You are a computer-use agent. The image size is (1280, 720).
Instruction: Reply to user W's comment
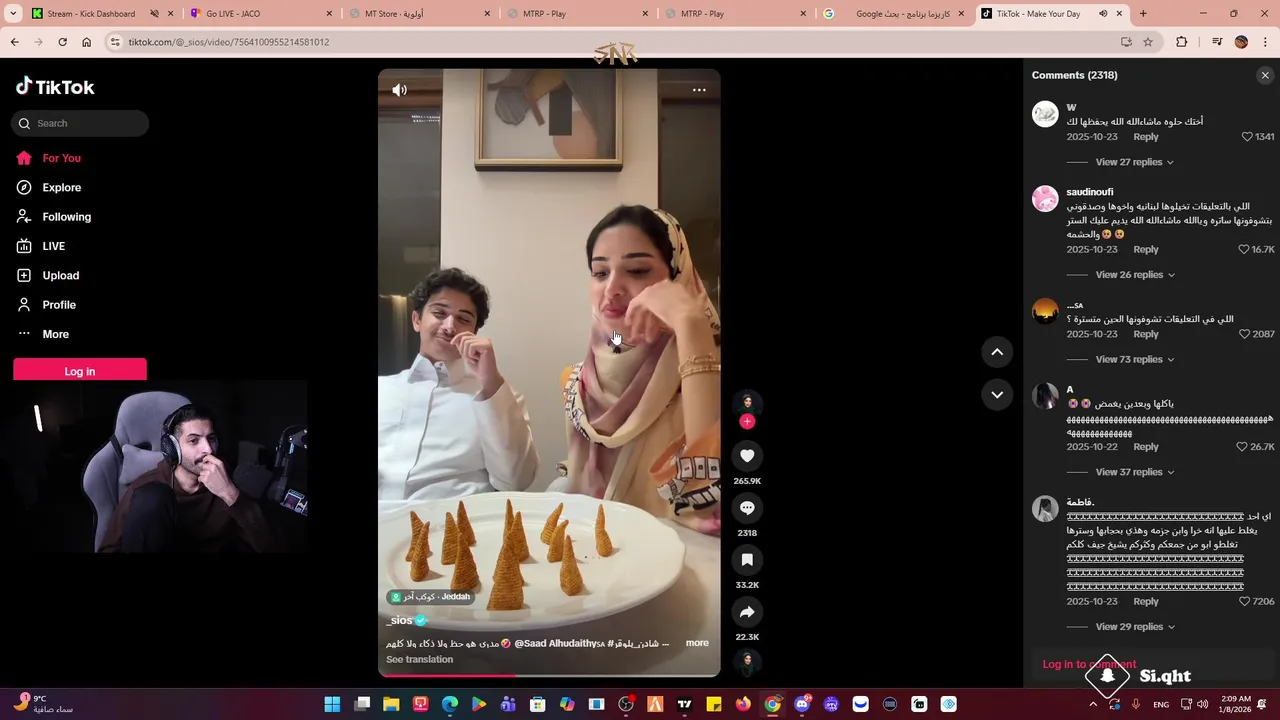point(1146,137)
